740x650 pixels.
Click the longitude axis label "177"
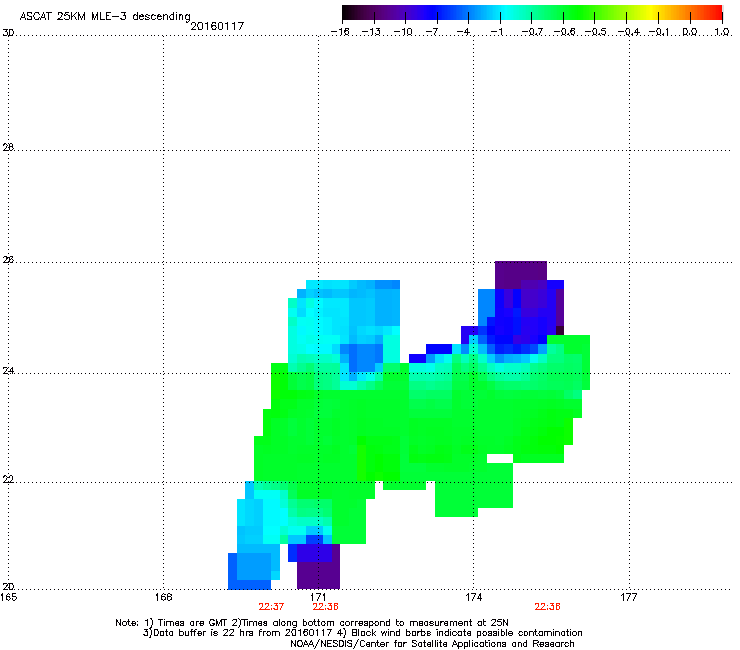[x=629, y=597]
